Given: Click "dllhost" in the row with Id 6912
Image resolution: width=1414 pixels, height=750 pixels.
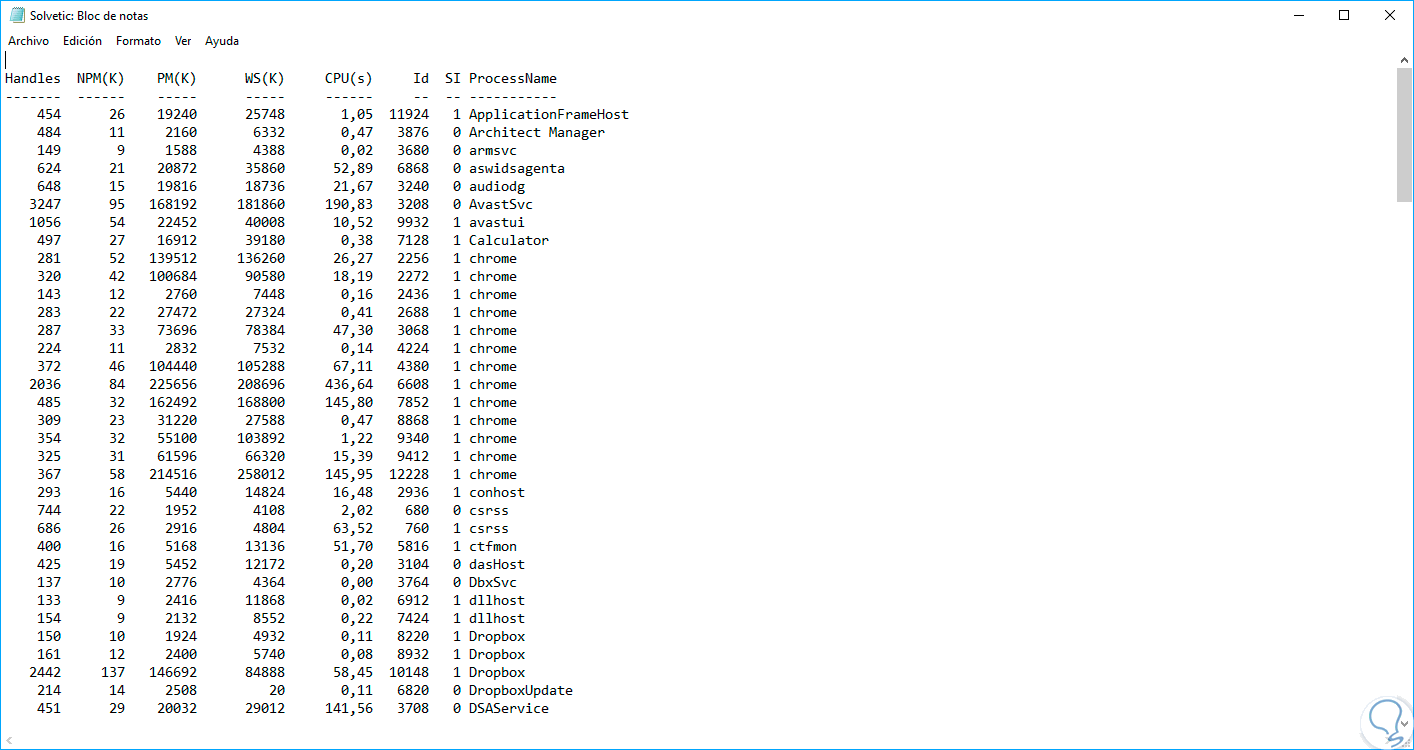Looking at the screenshot, I should click(497, 600).
